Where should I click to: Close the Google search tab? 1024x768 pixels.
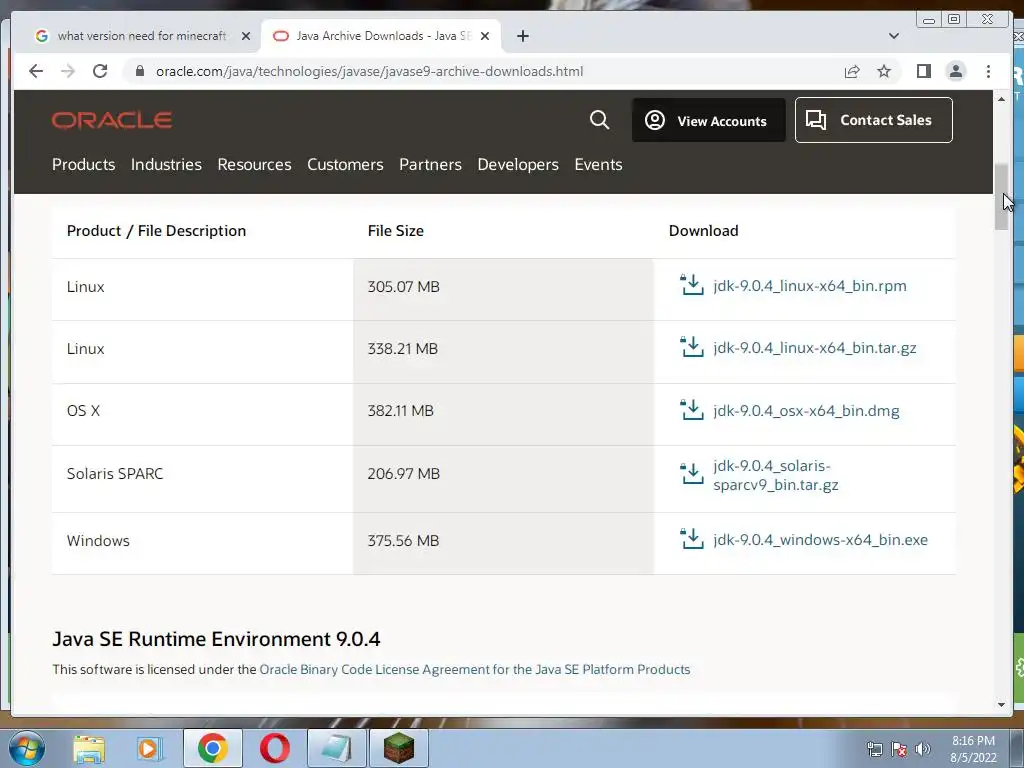click(x=246, y=36)
